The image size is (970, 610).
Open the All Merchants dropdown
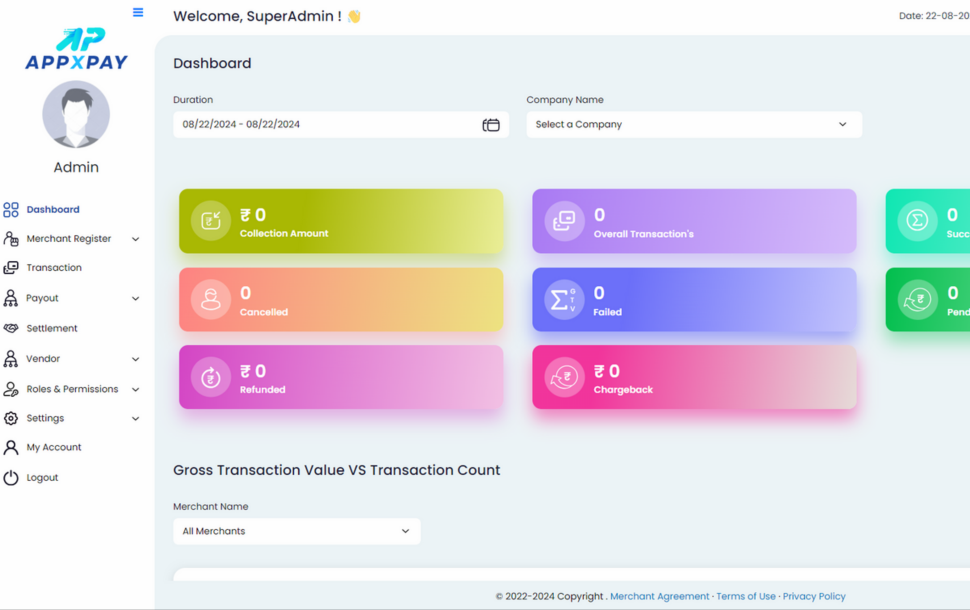[x=296, y=531]
